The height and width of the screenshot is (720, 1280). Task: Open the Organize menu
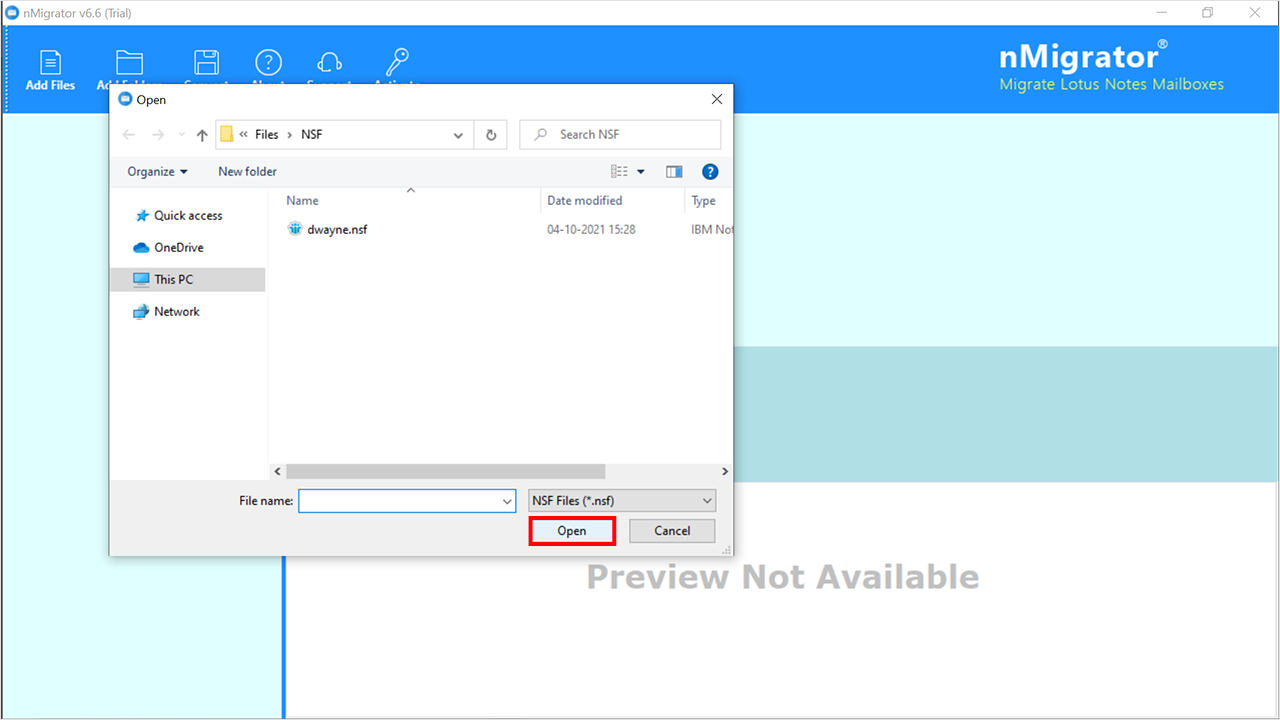pos(157,171)
